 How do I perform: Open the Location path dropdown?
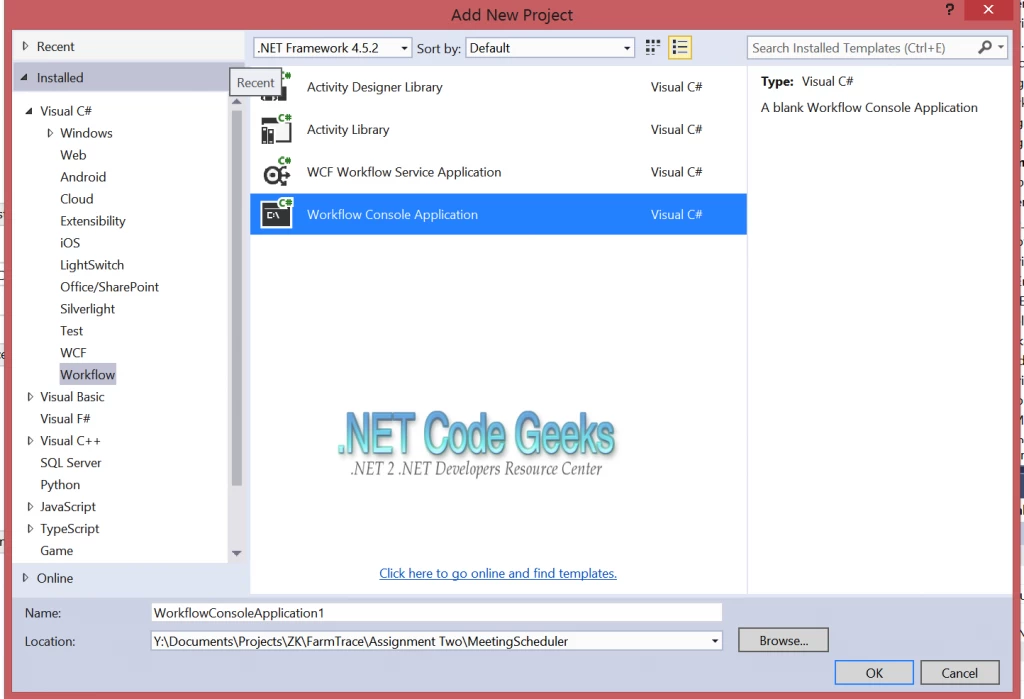(714, 640)
